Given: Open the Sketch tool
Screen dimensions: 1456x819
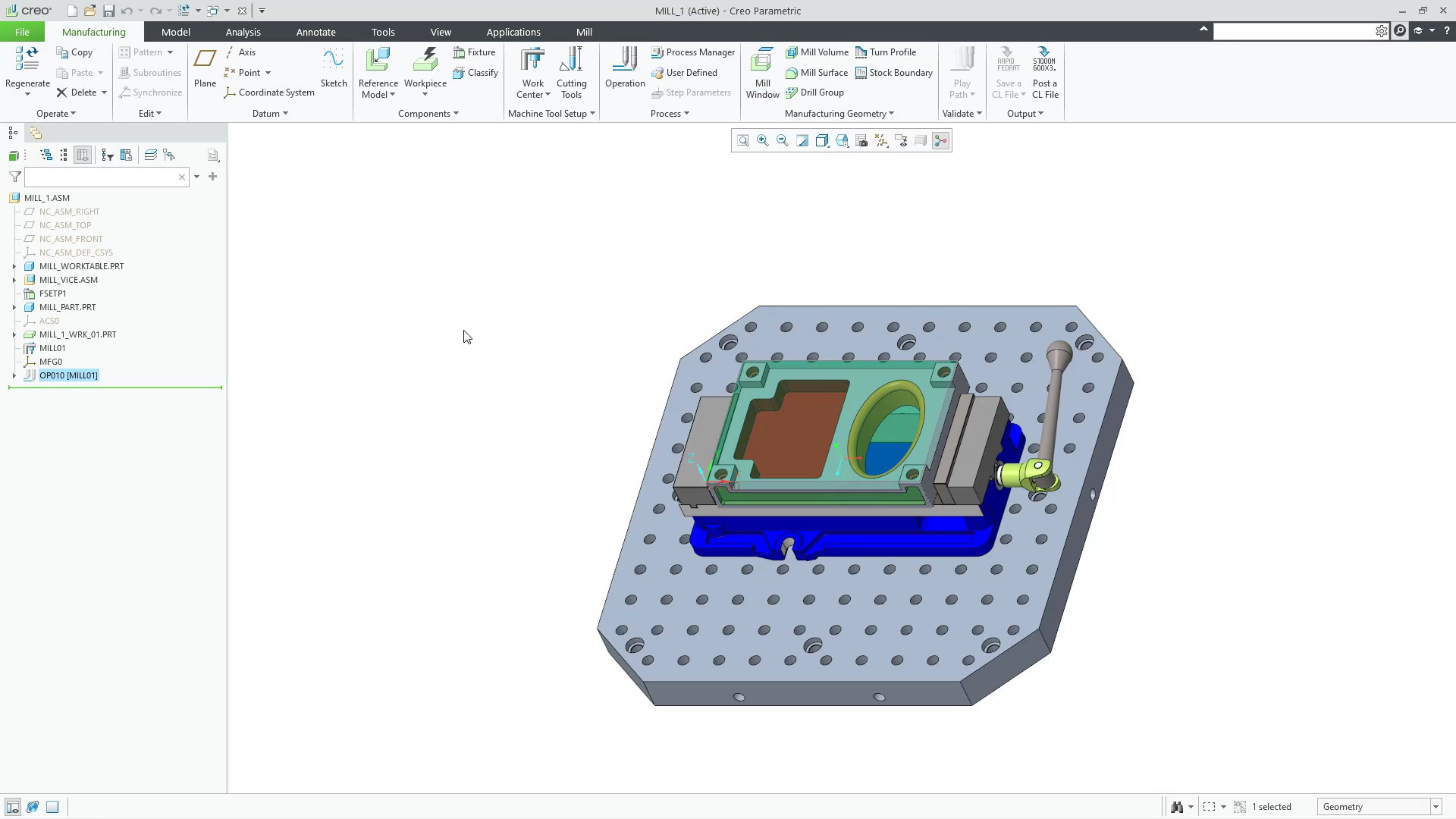Looking at the screenshot, I should [x=333, y=68].
